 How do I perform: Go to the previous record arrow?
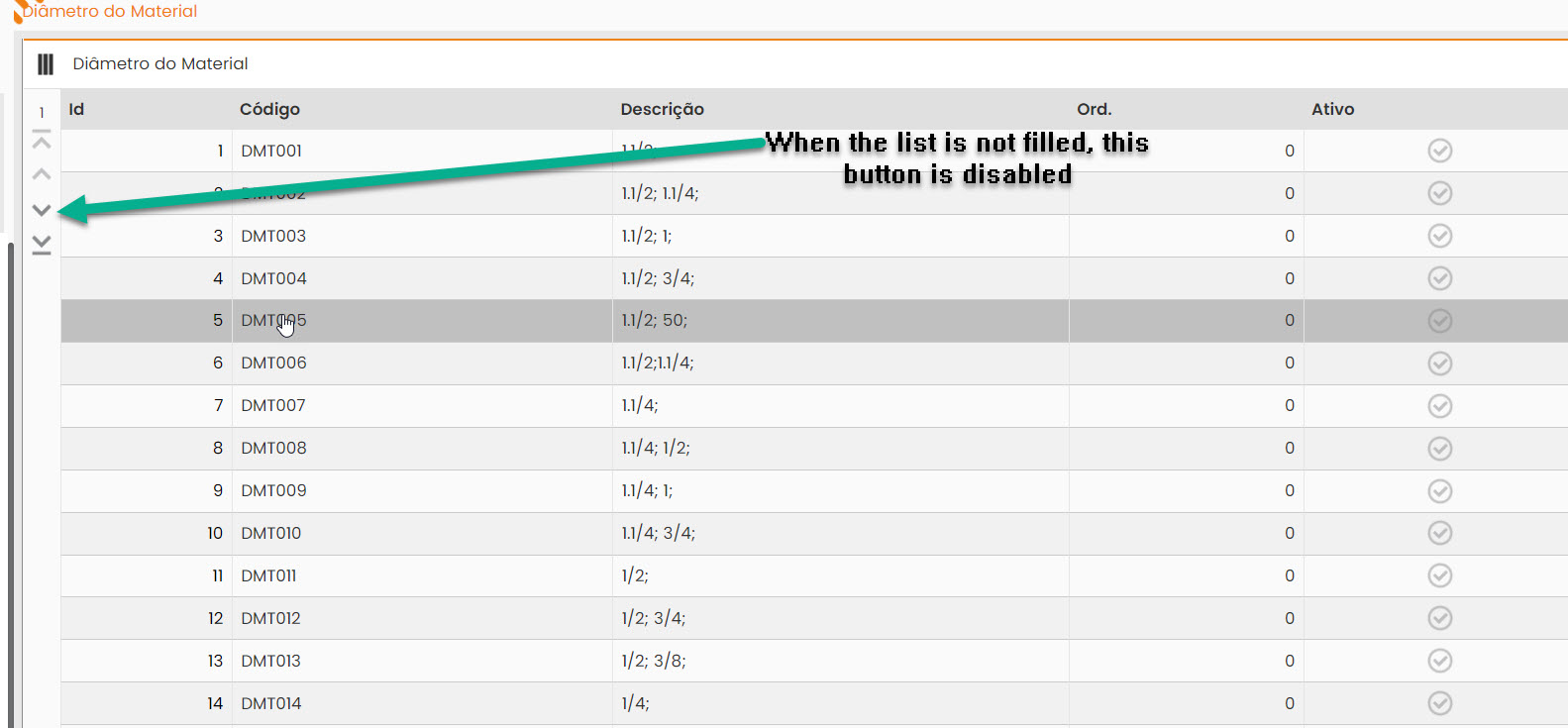(x=42, y=174)
